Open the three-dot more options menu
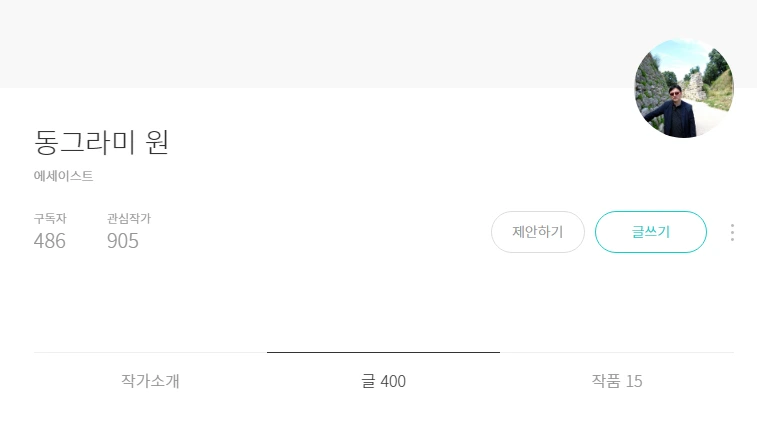 pos(732,232)
